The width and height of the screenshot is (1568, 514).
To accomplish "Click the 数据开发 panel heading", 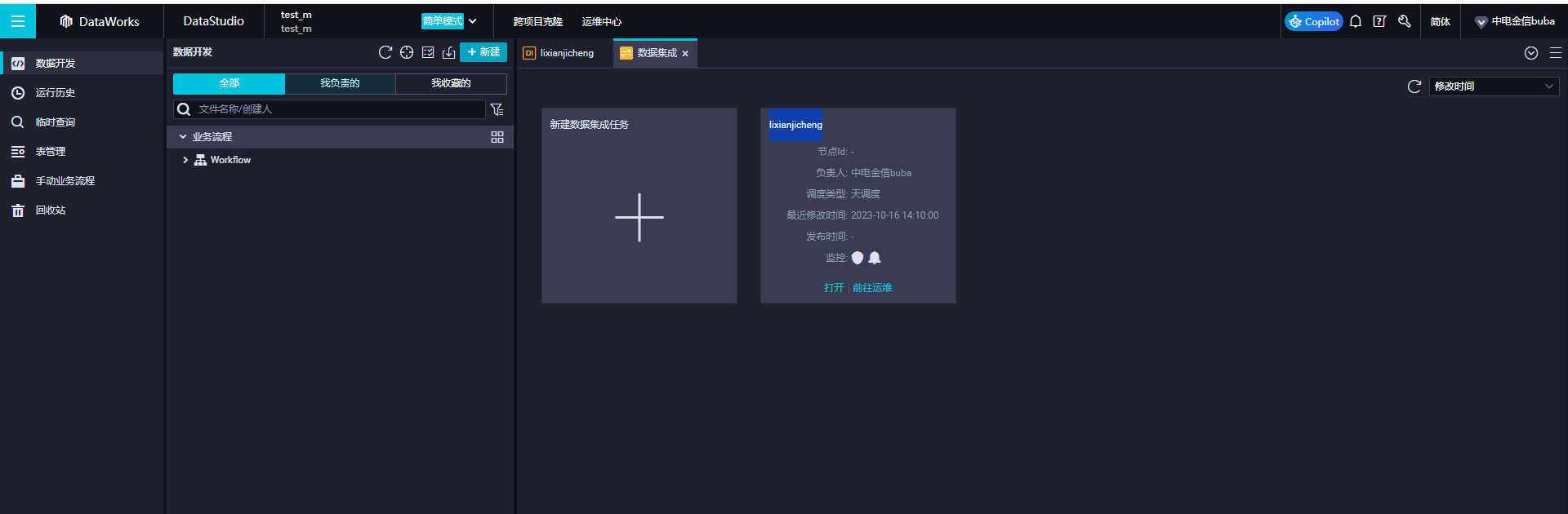I will click(x=193, y=52).
